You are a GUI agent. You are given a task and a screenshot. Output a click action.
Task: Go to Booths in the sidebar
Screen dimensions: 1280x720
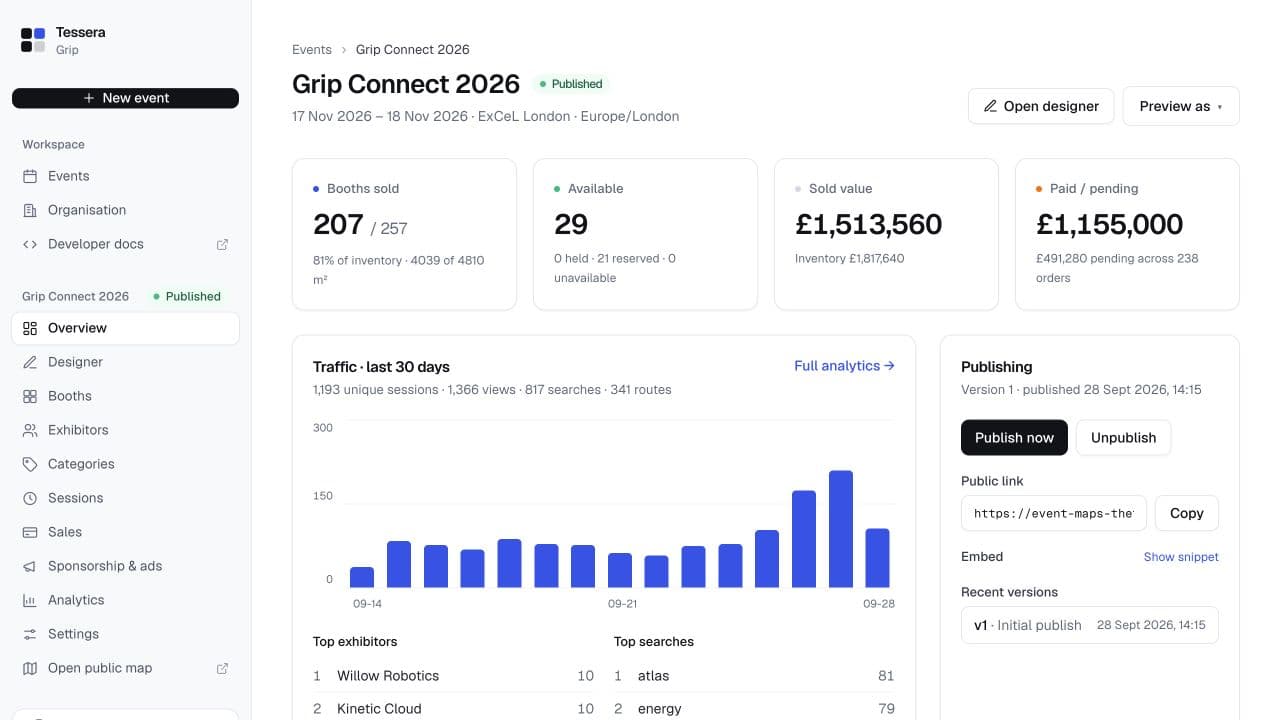click(126, 396)
